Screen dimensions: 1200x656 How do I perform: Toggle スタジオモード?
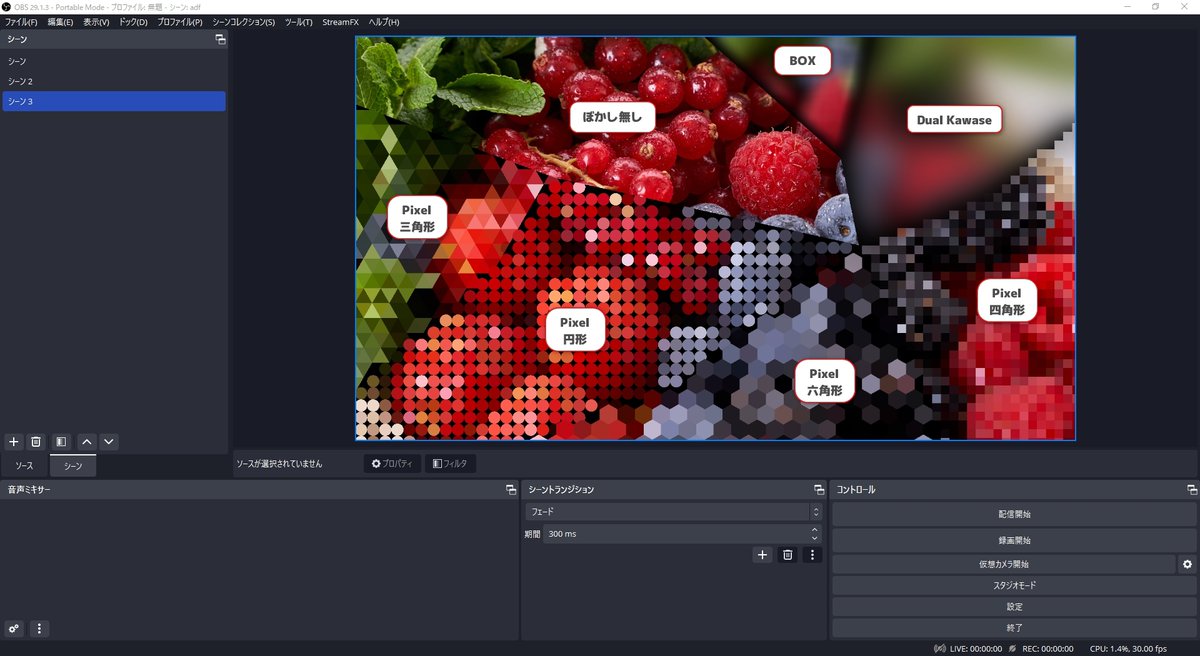(x=1014, y=585)
